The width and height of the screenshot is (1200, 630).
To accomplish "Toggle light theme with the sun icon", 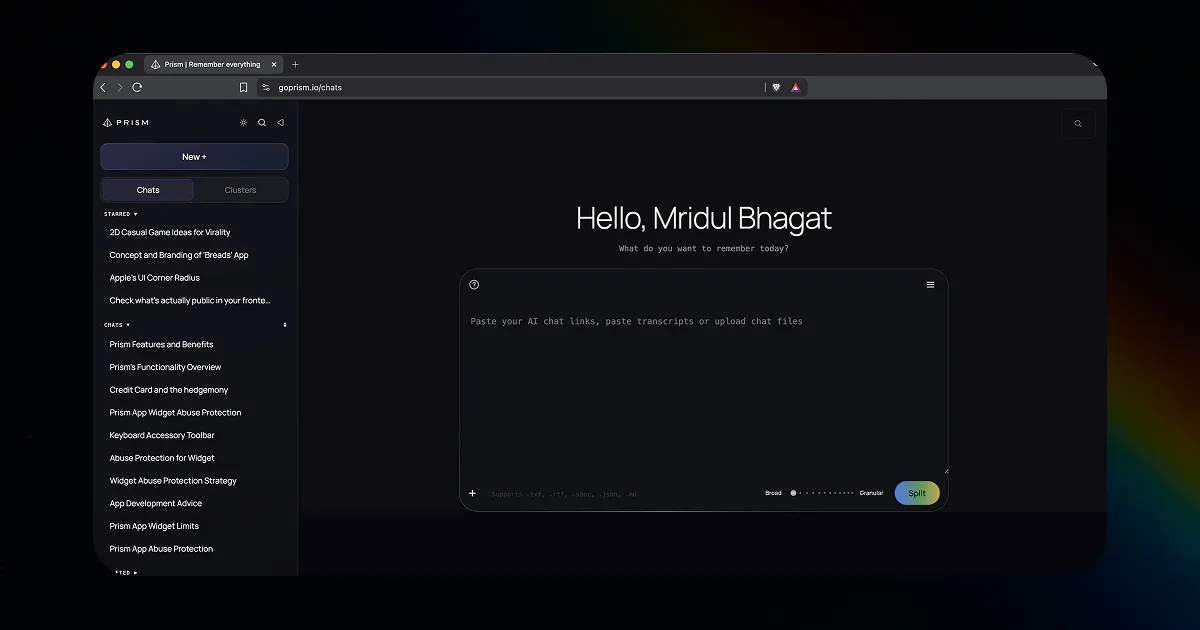I will coord(243,123).
